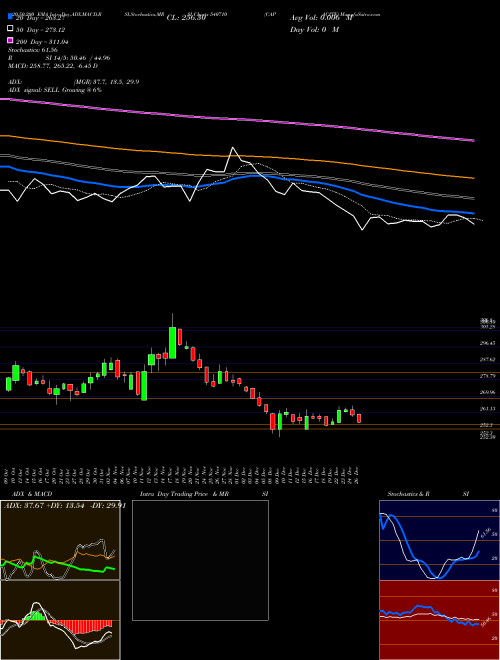Click the ADX line chart panel

(x=60, y=540)
